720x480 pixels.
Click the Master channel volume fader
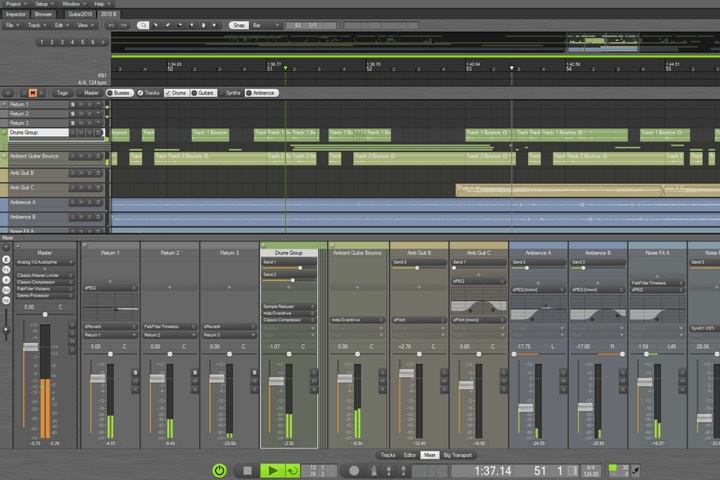coord(29,346)
